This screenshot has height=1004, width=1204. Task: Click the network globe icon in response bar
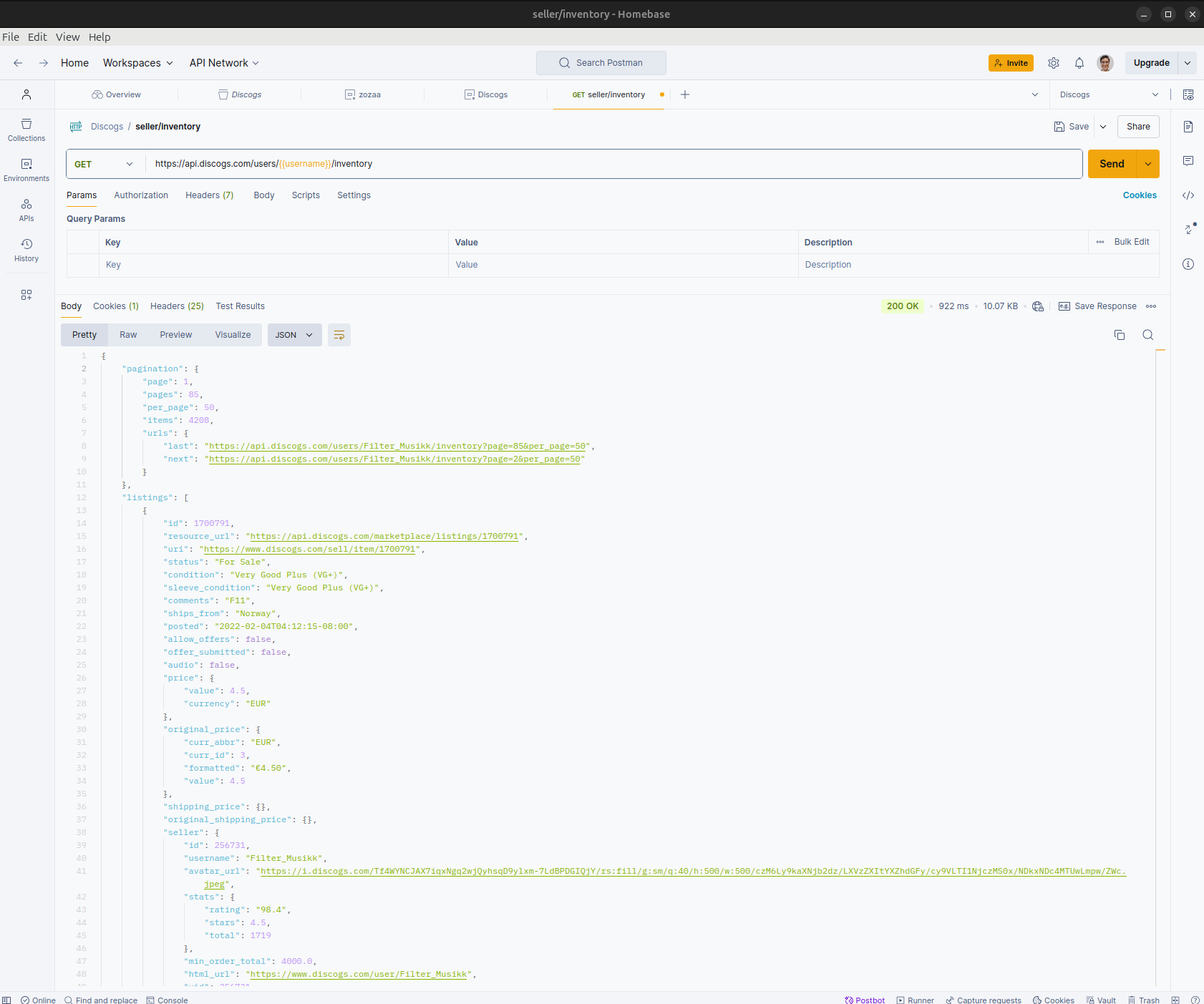click(1038, 306)
